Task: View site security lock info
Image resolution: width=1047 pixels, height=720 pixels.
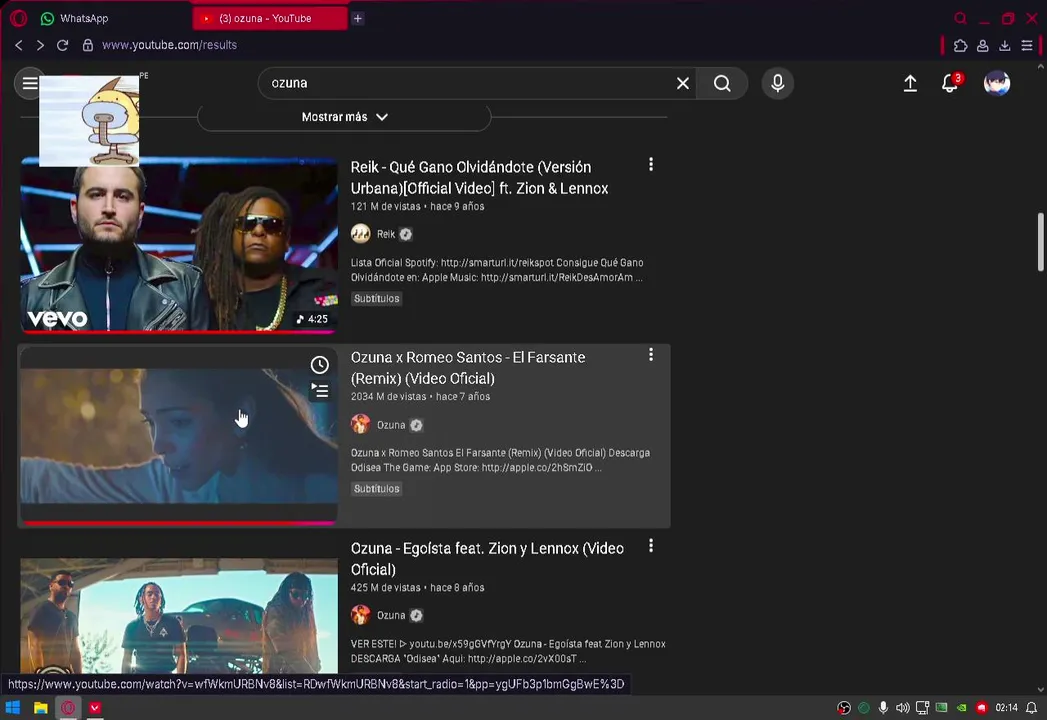Action: pyautogui.click(x=87, y=45)
